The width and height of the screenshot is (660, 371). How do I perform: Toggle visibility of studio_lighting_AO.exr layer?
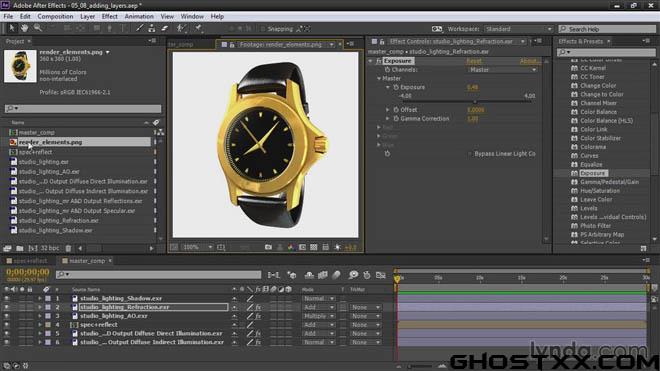pos(6,316)
